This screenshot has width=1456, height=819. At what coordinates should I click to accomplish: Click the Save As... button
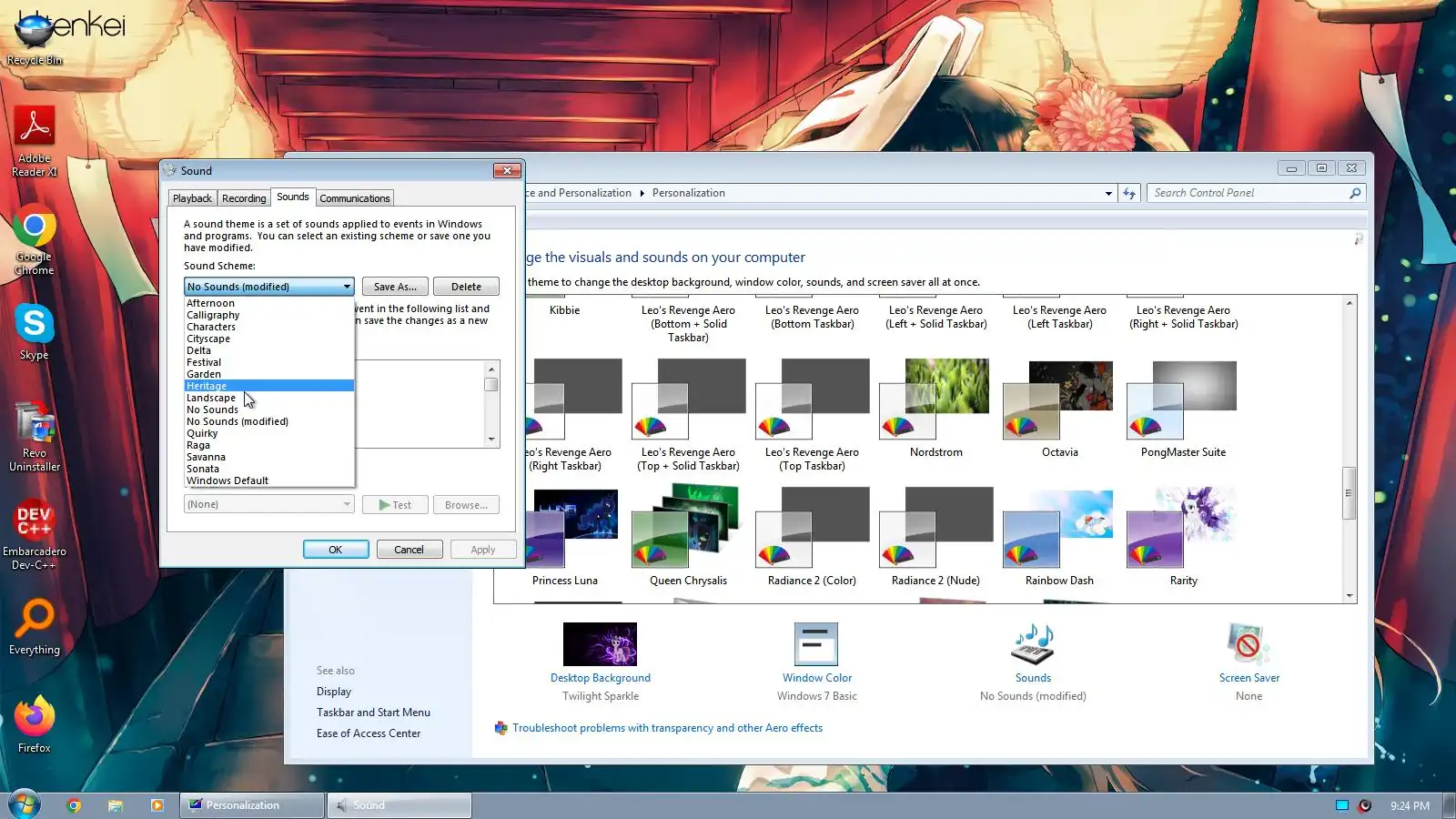pos(395,287)
